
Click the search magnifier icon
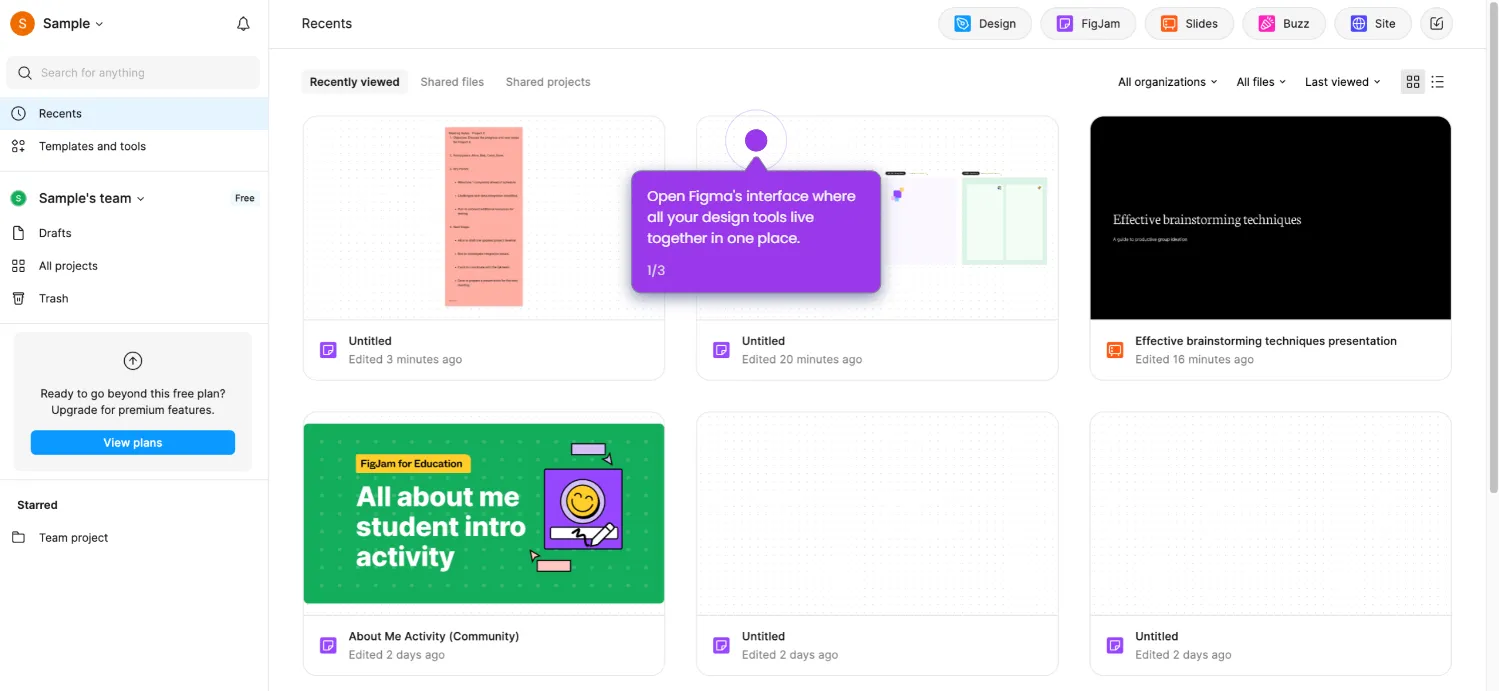(x=25, y=73)
